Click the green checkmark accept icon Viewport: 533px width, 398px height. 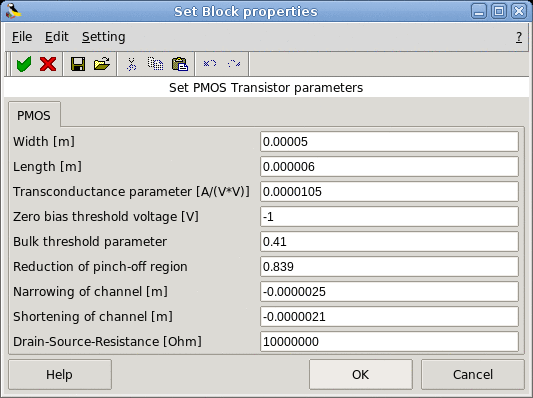click(24, 64)
